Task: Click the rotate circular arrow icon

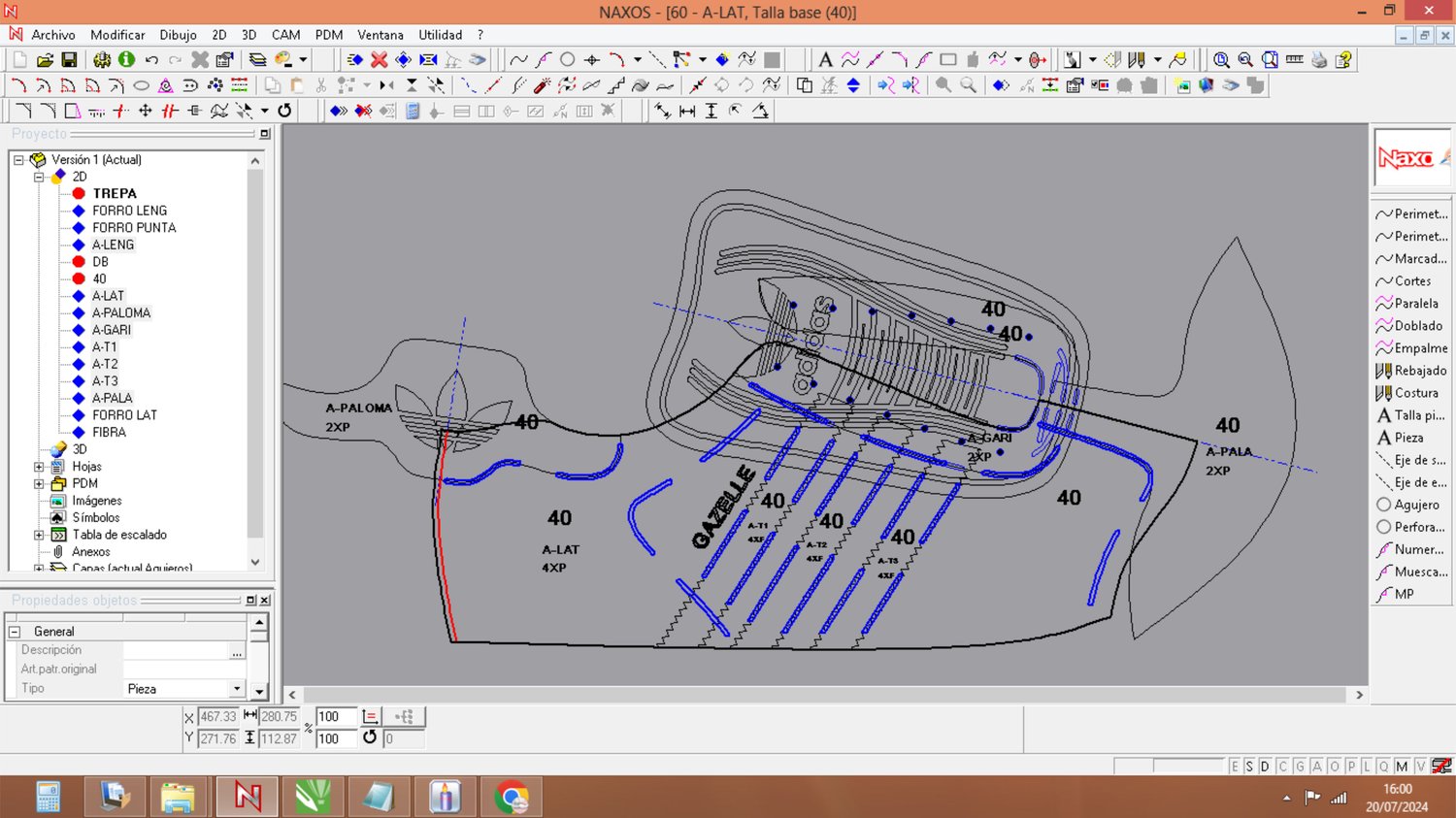Action: [284, 111]
